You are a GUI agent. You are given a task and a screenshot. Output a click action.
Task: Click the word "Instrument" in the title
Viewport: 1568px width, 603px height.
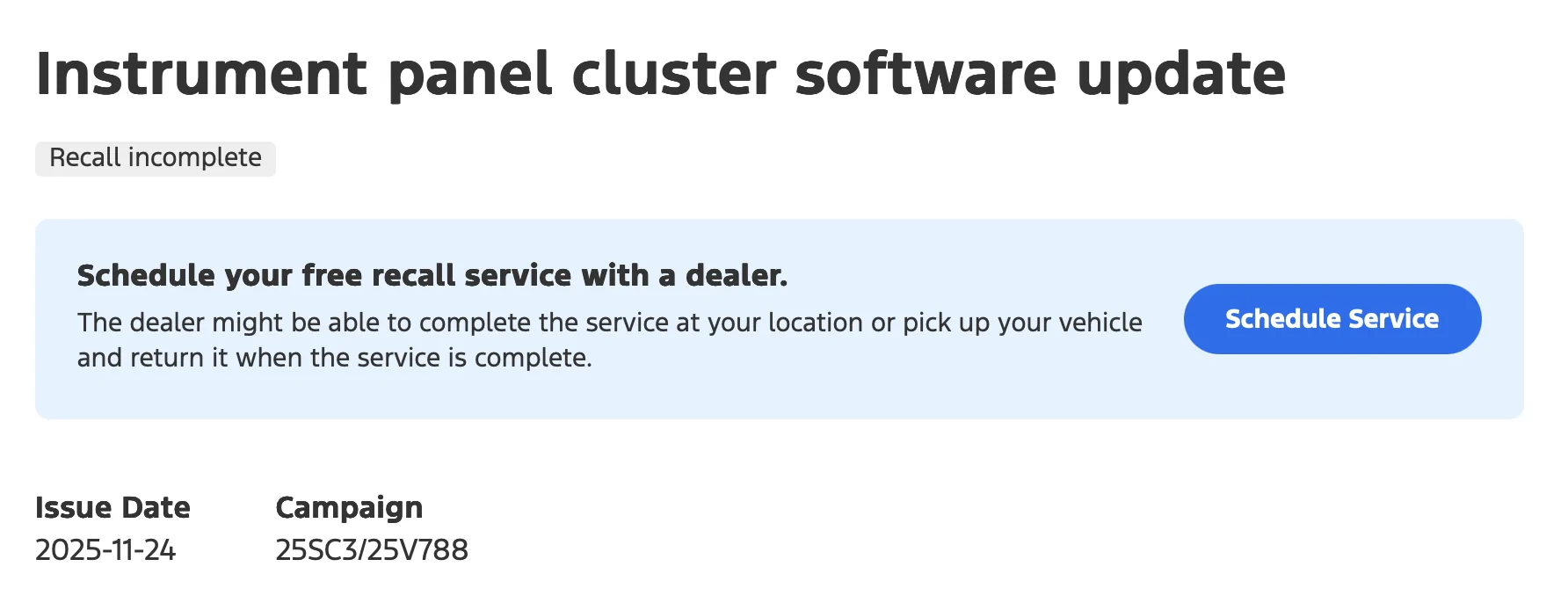(201, 74)
